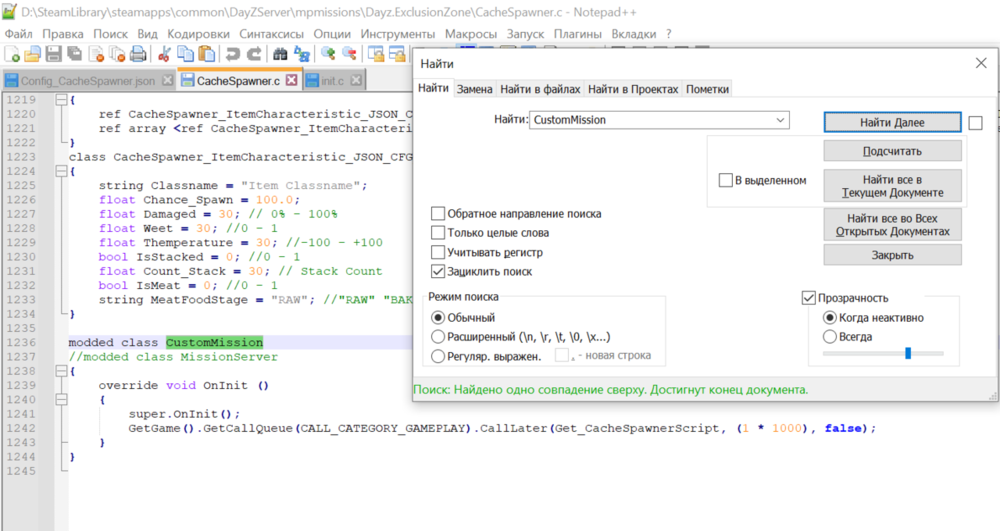The width and height of the screenshot is (1000, 531).
Task: Collapse the CustomMission block at line 1238
Action: pos(61,371)
